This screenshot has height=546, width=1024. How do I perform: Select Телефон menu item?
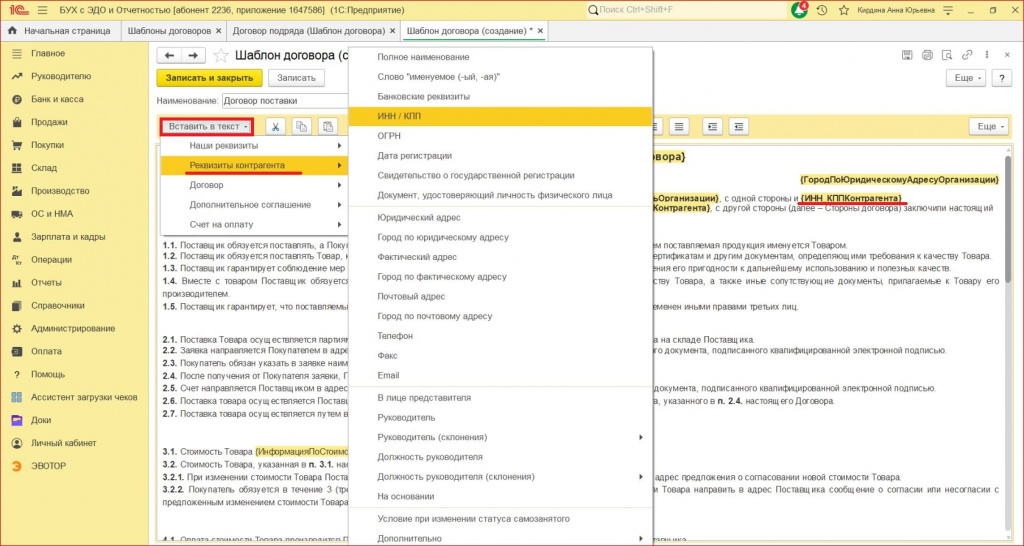pyautogui.click(x=501, y=336)
